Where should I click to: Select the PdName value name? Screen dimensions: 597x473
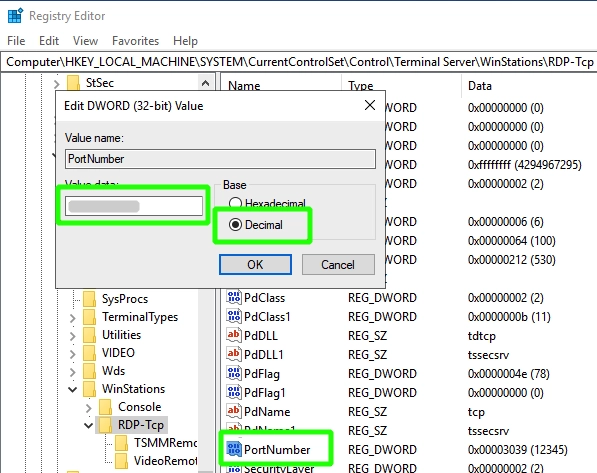pos(267,412)
